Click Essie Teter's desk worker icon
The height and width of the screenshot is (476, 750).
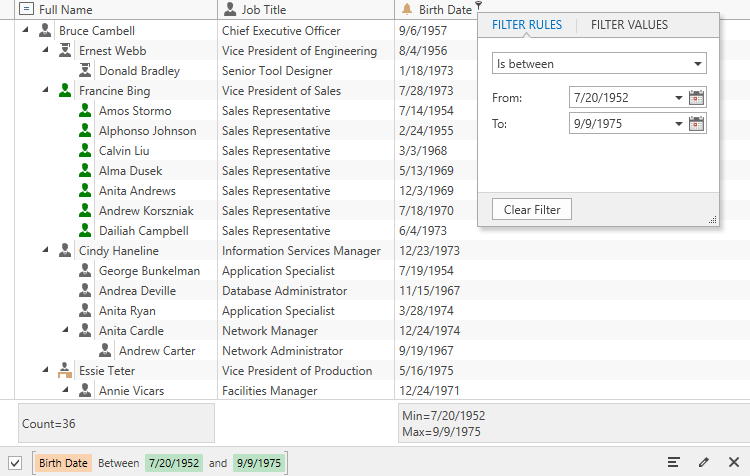[x=65, y=370]
